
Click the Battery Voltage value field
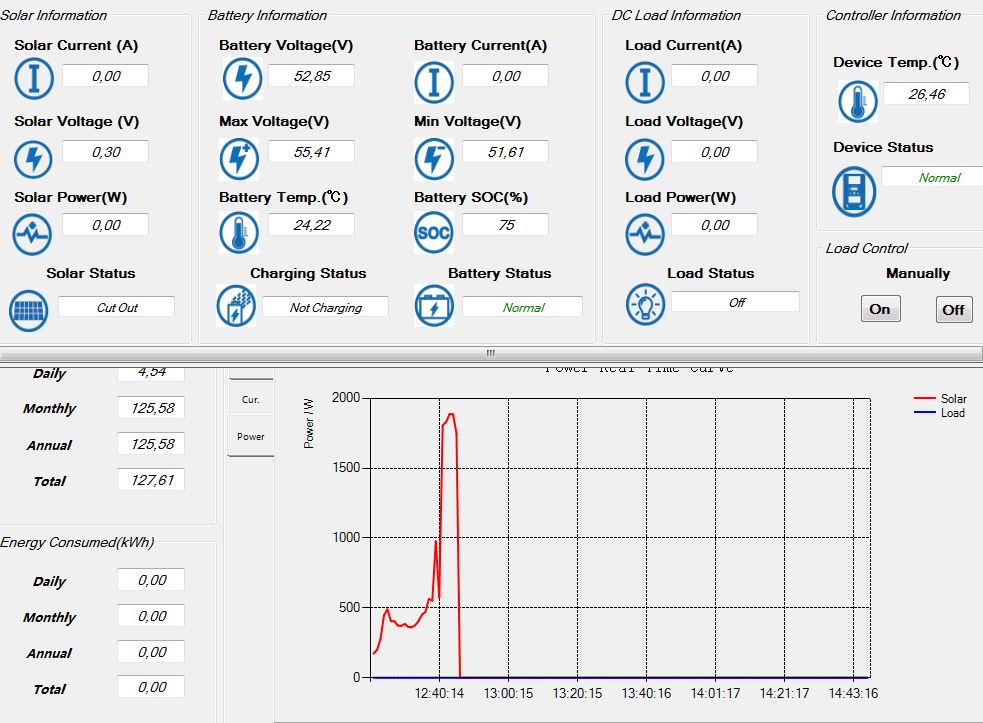pyautogui.click(x=312, y=76)
